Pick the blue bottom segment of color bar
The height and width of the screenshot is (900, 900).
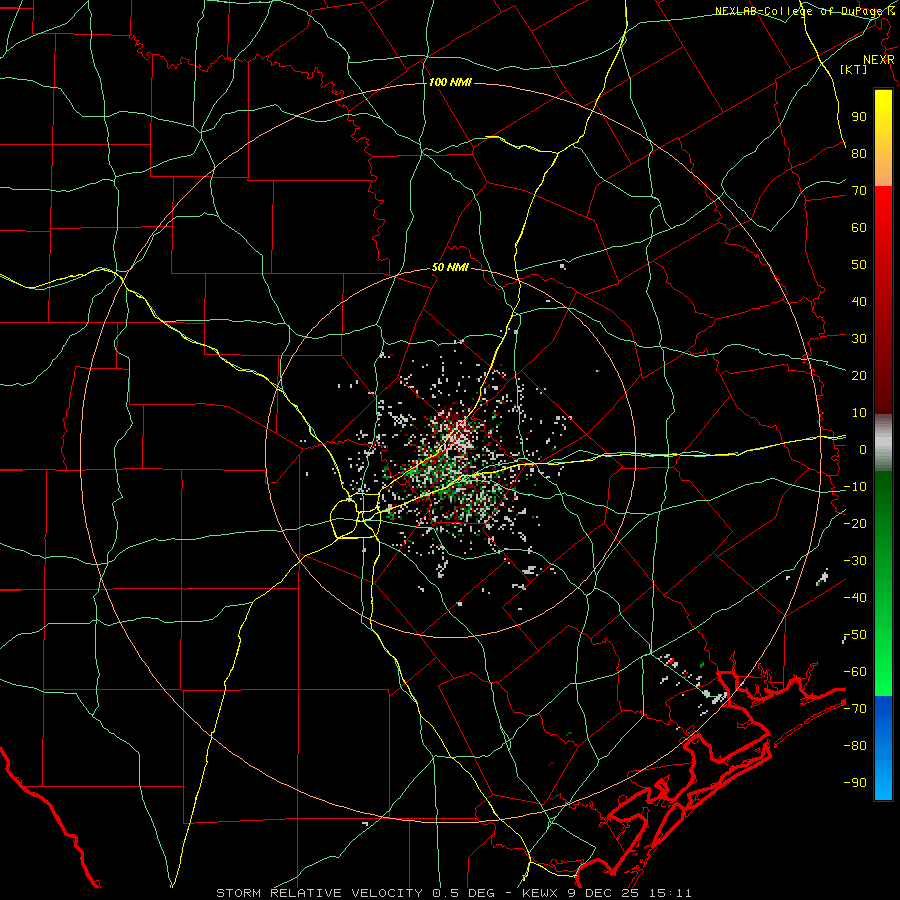point(883,748)
